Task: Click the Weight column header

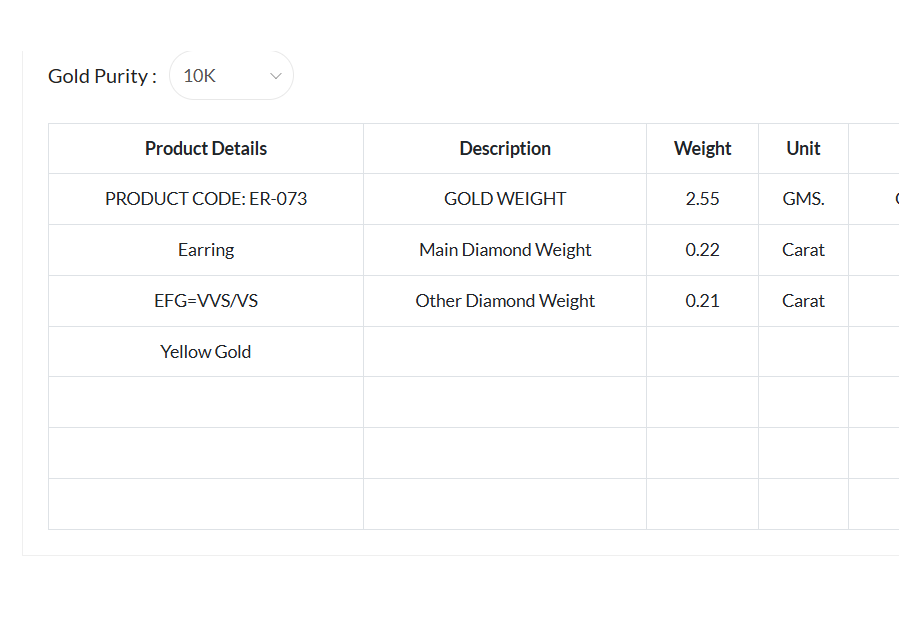Action: click(x=702, y=149)
